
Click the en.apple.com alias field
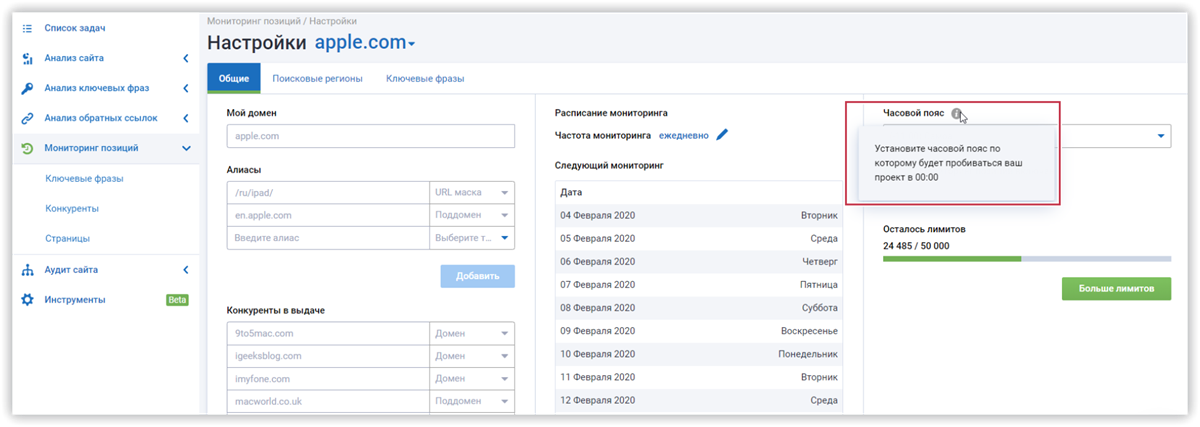(x=328, y=215)
